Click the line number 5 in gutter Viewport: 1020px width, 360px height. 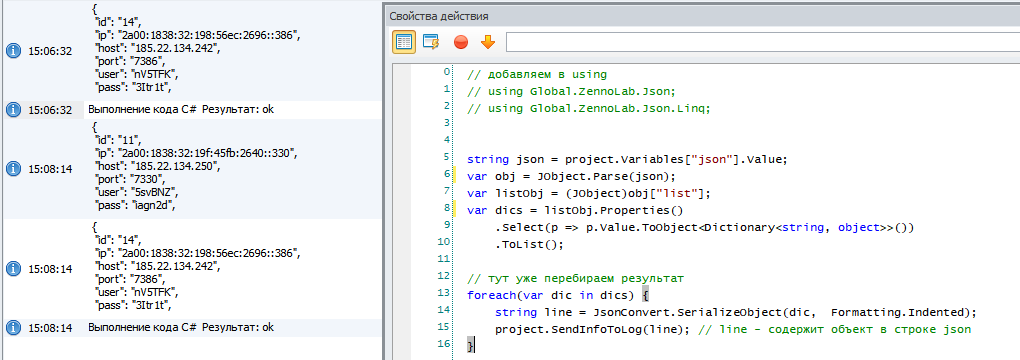[446, 157]
